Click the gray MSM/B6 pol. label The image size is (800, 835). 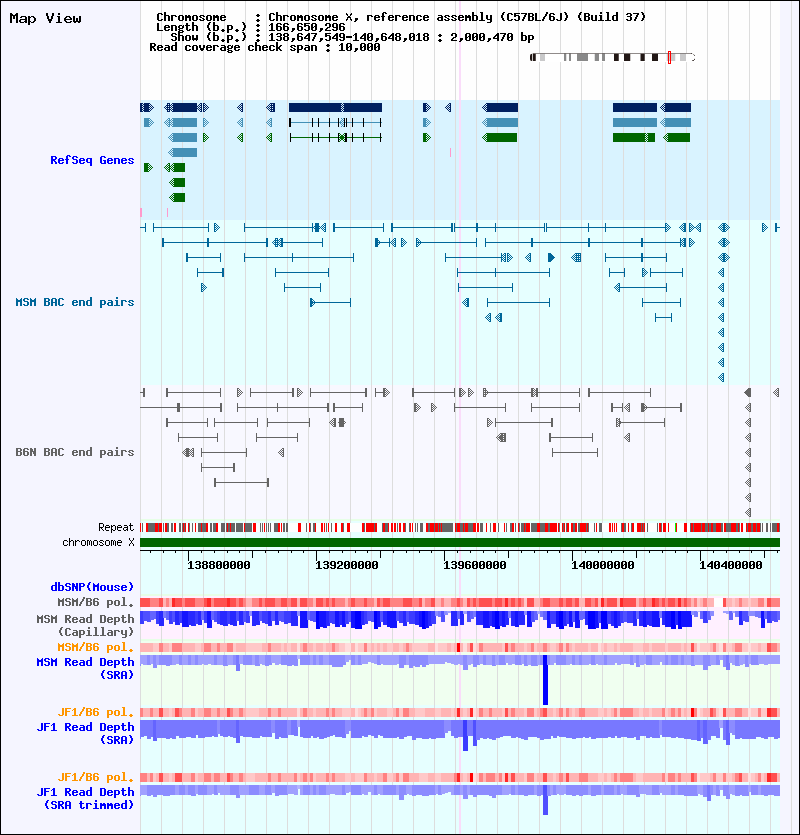click(x=96, y=602)
